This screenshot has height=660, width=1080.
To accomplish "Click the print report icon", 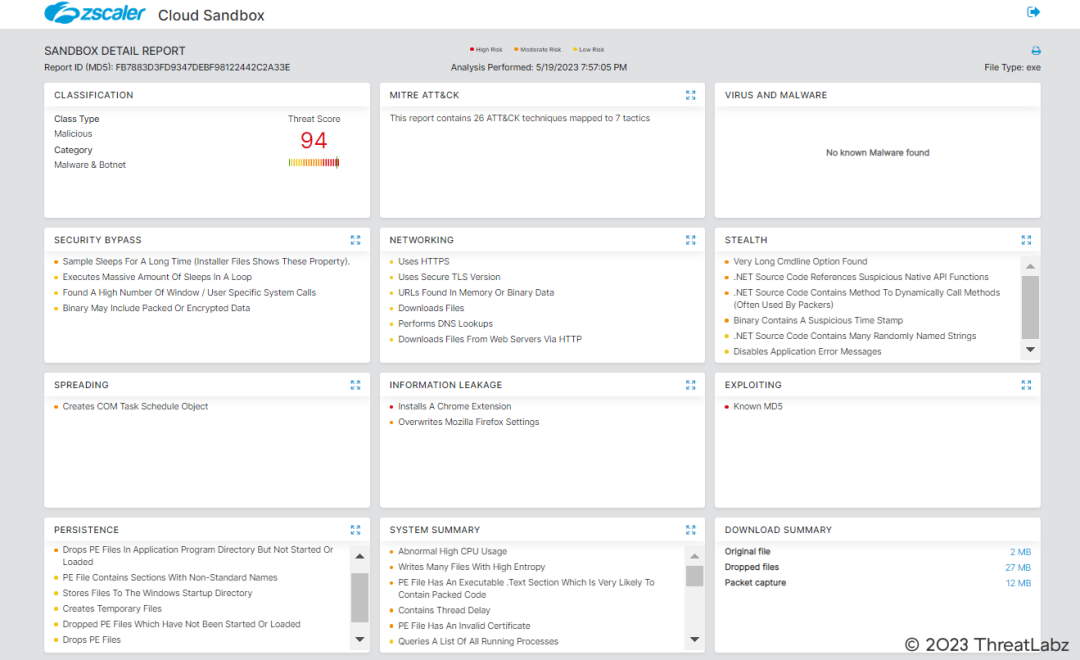I will [1036, 51].
